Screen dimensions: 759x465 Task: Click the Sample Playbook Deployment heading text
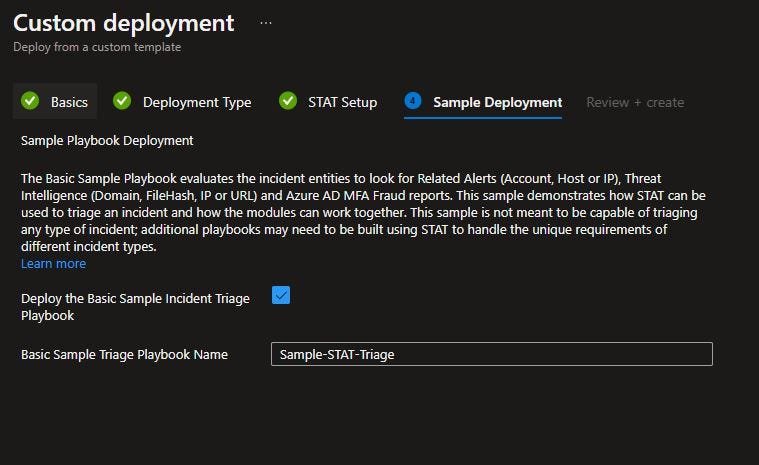click(x=107, y=140)
